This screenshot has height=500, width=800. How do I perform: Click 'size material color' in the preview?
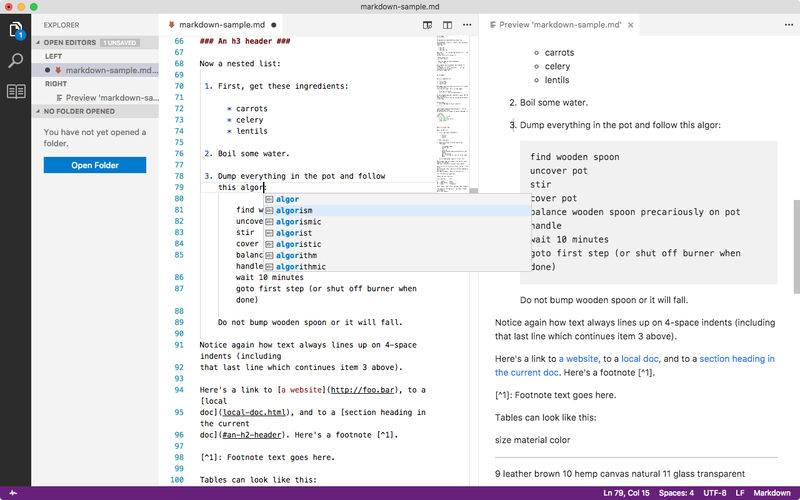[533, 440]
